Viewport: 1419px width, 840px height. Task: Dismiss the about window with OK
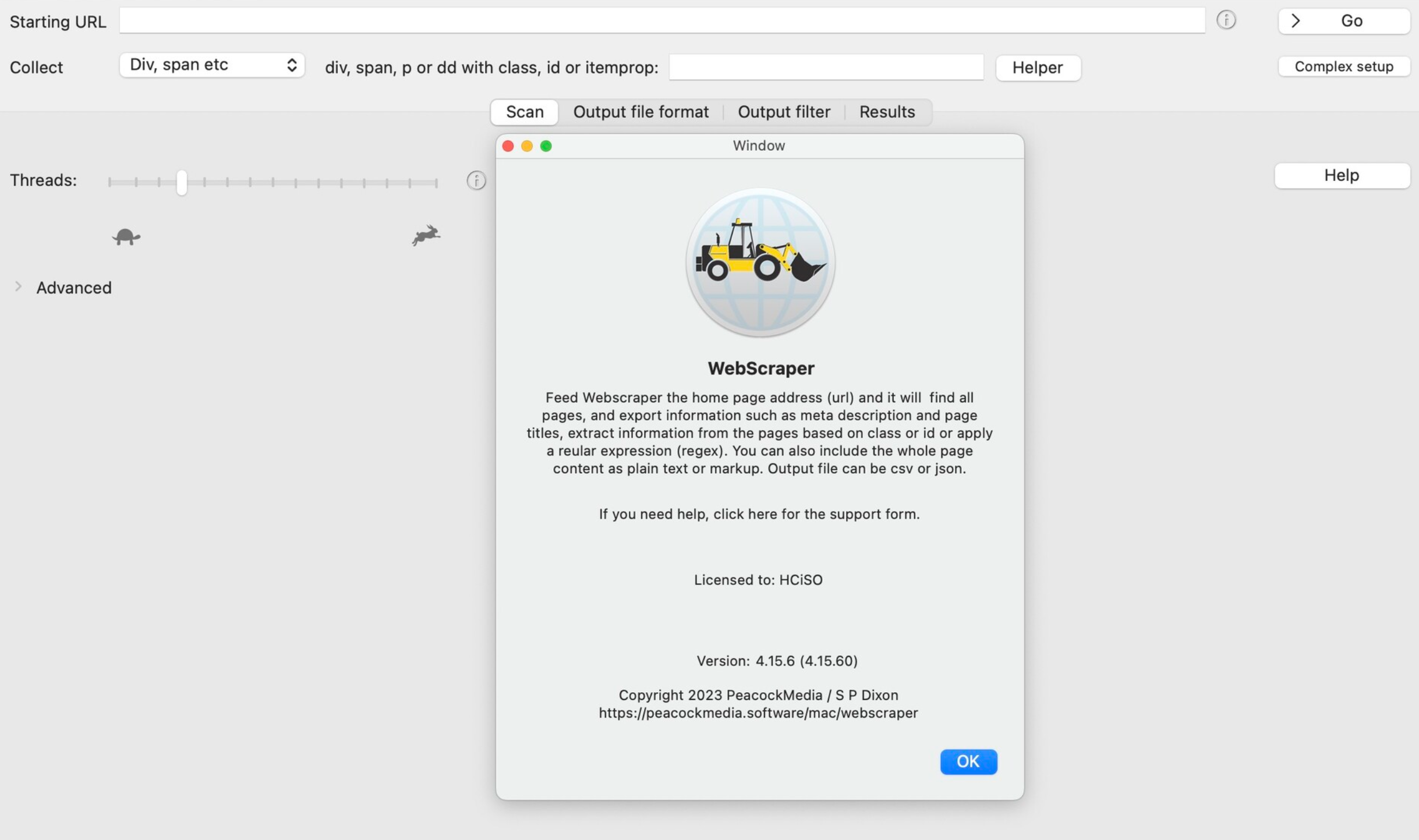[968, 761]
